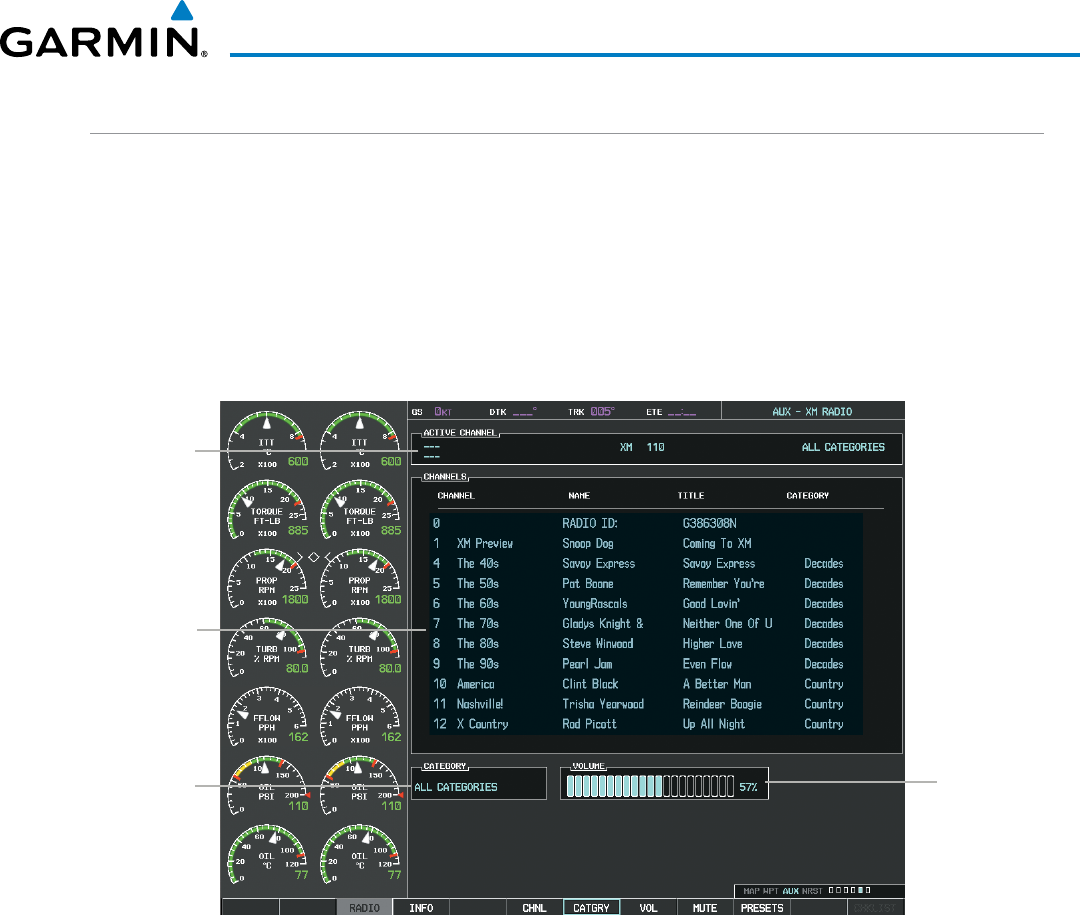This screenshot has width=1080, height=915.
Task: Click the right OIL °C gauge
Action: (x=360, y=854)
